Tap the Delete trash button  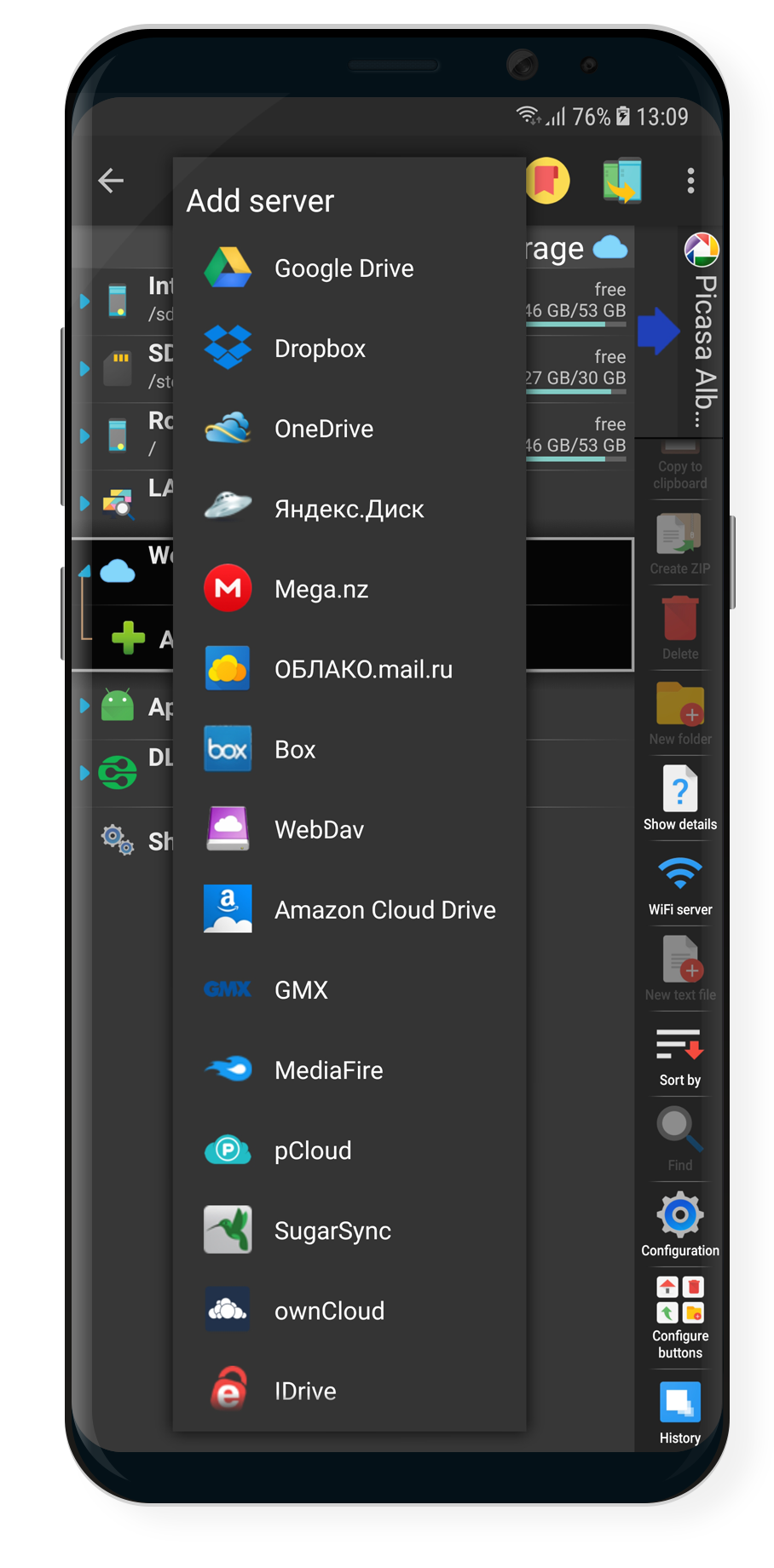pyautogui.click(x=680, y=629)
